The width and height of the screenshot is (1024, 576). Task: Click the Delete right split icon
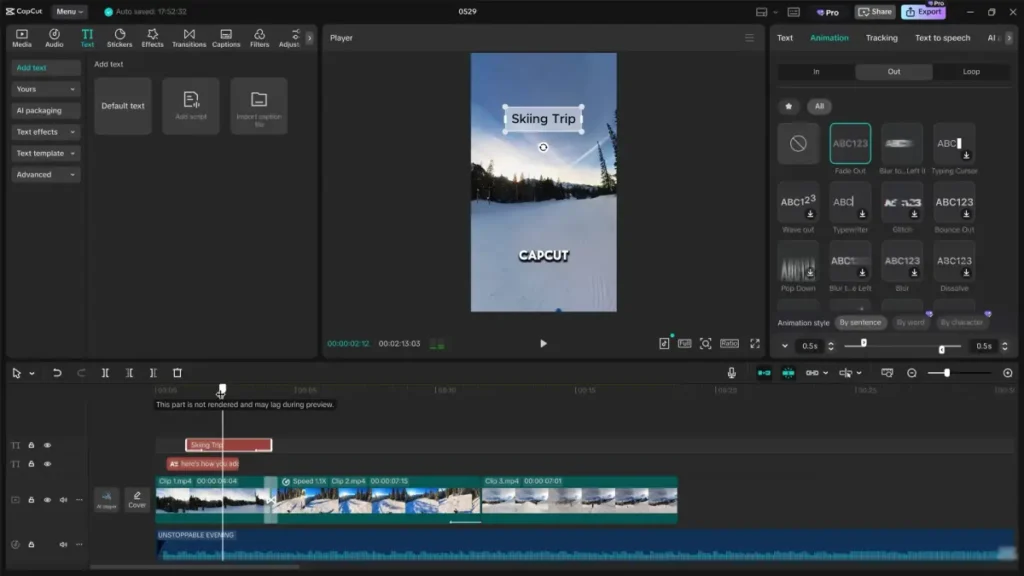(153, 373)
